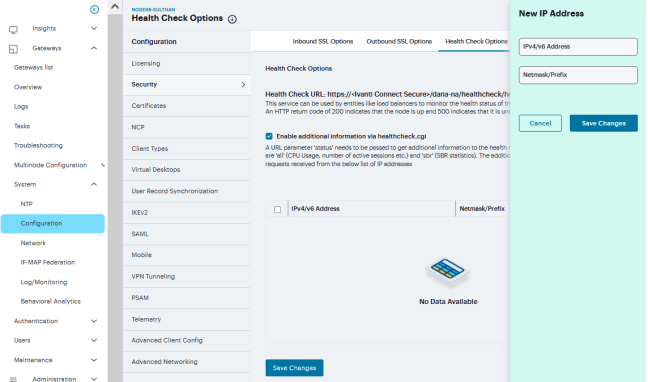This screenshot has height=382, width=648.
Task: Open Overview in the sidebar
Action: [x=28, y=87]
